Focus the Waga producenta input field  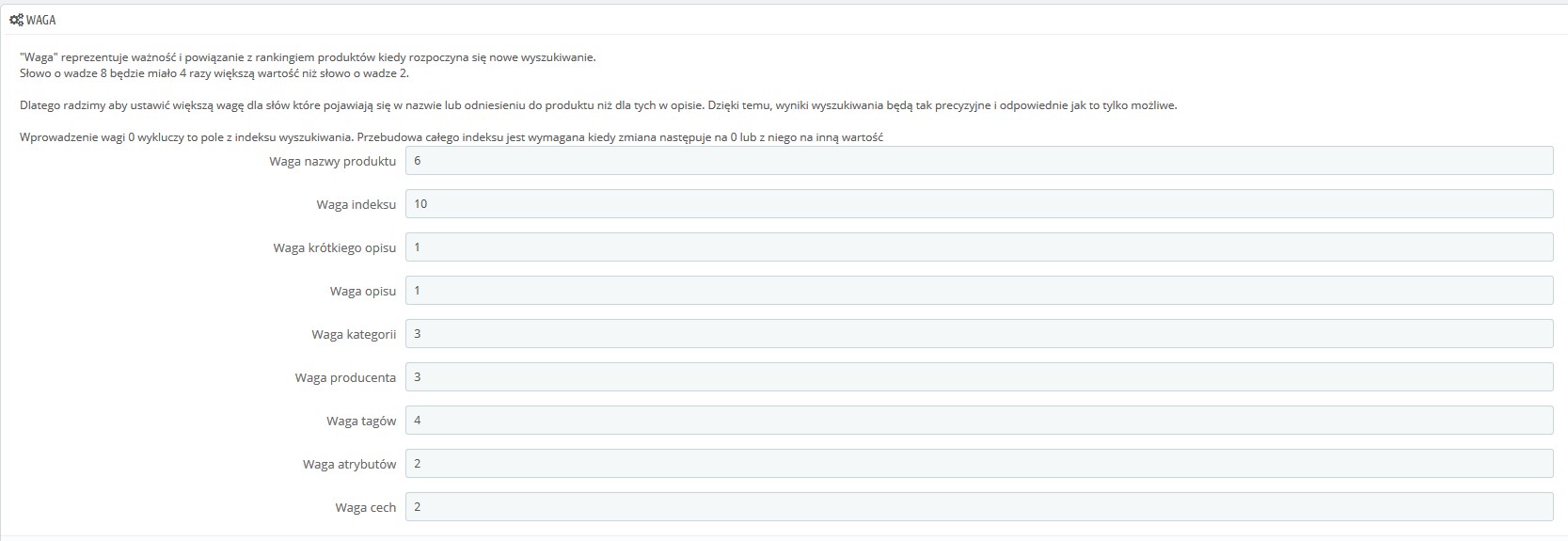pyautogui.click(x=979, y=377)
